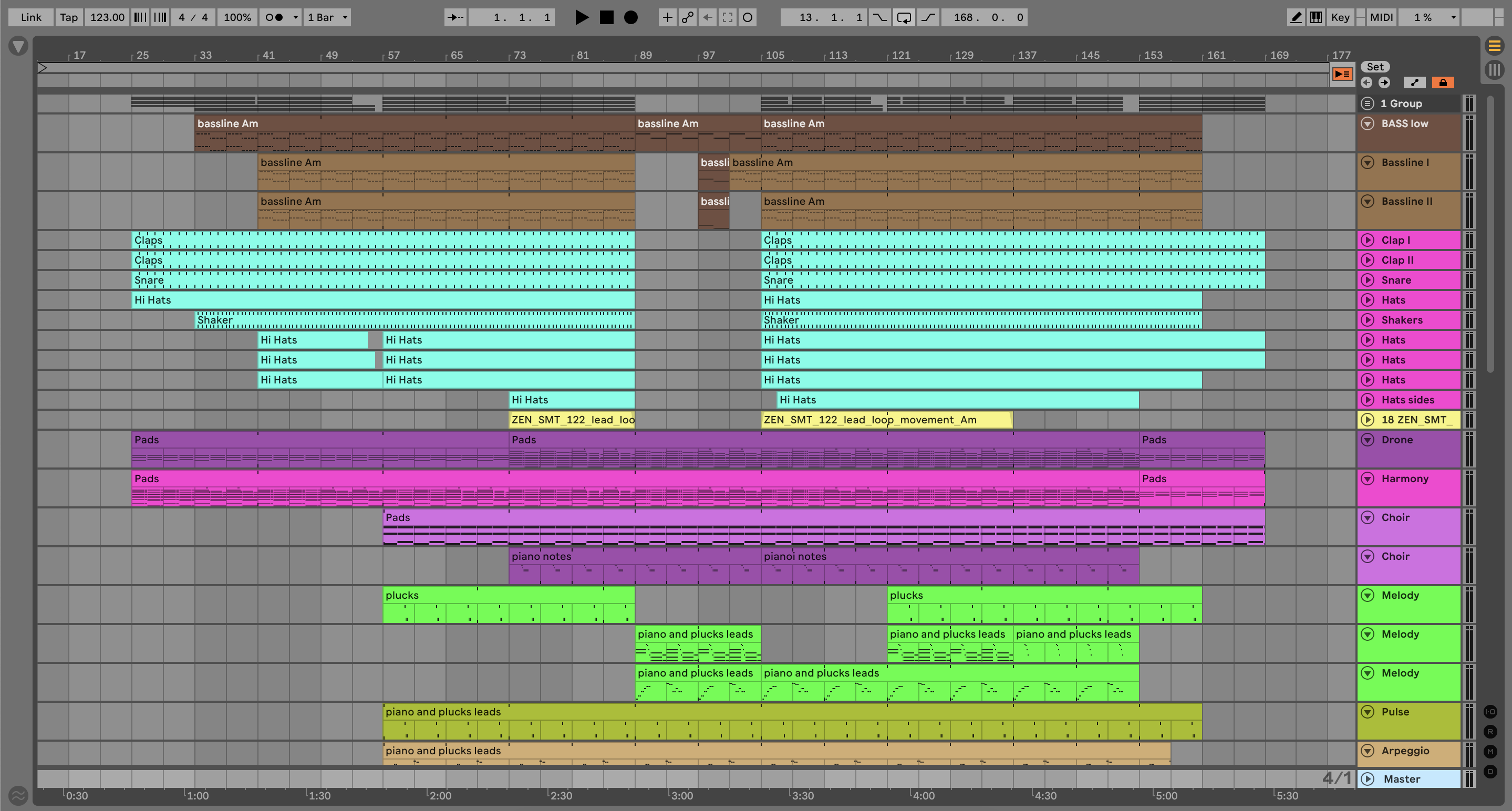
Task: Enable the metronome toggle
Action: (274, 18)
